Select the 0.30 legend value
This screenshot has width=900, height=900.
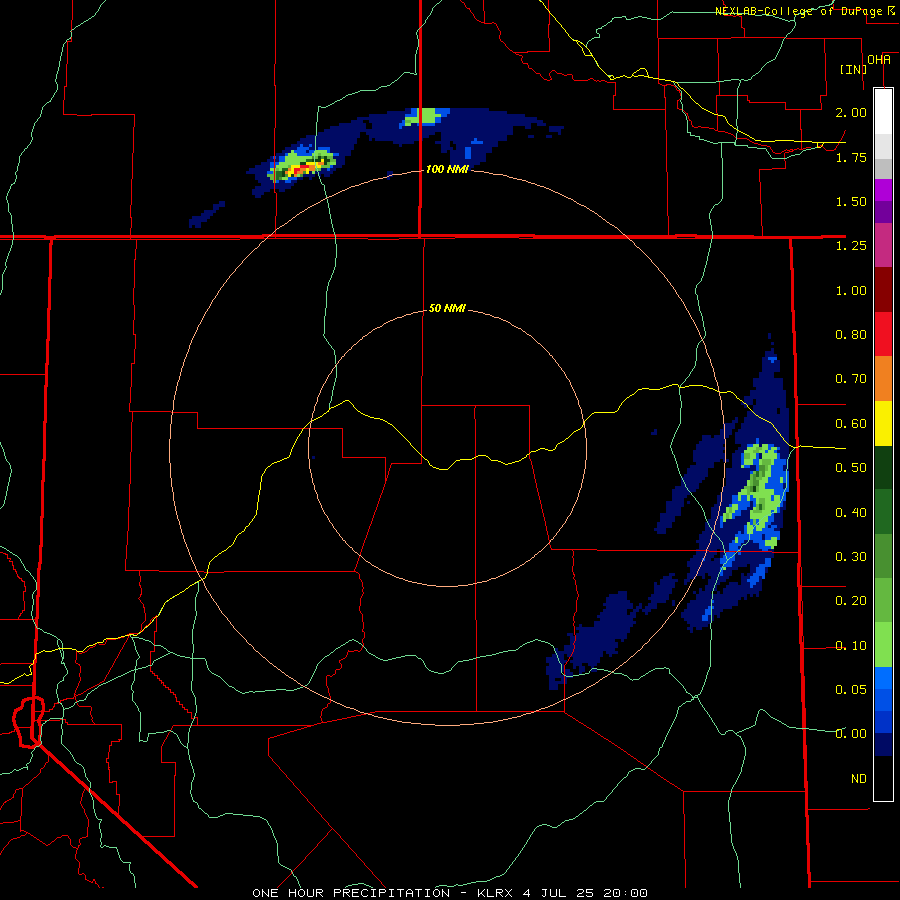851,557
